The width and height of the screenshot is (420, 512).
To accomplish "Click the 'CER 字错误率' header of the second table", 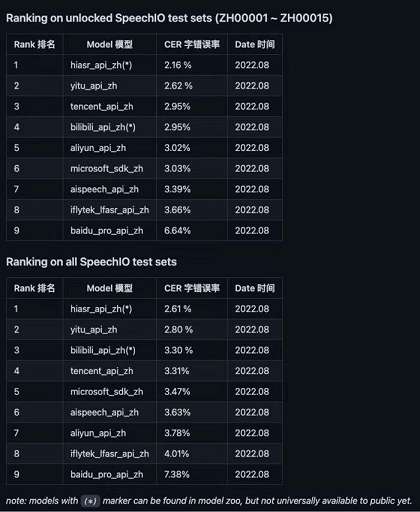I will tap(192, 288).
